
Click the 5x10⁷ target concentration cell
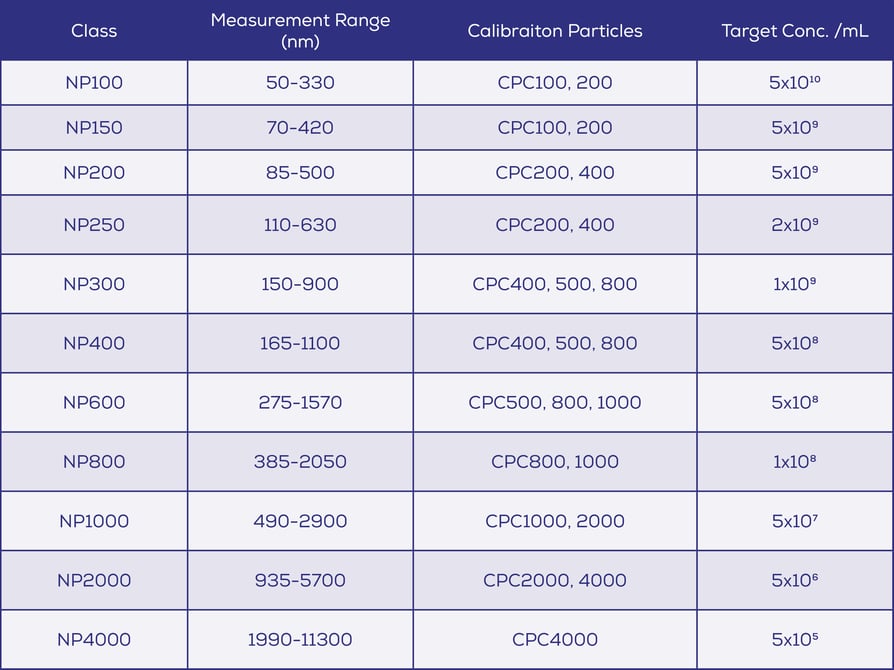pos(795,520)
